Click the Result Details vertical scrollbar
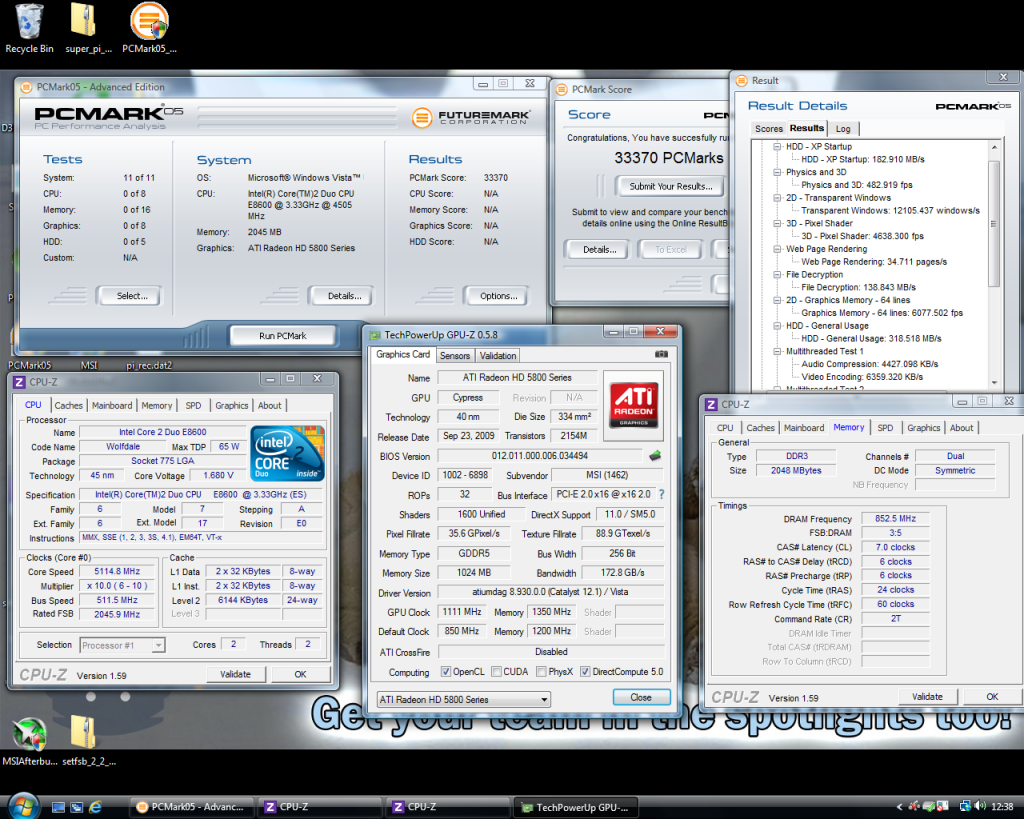Screen dimensions: 1024x819 click(994, 264)
